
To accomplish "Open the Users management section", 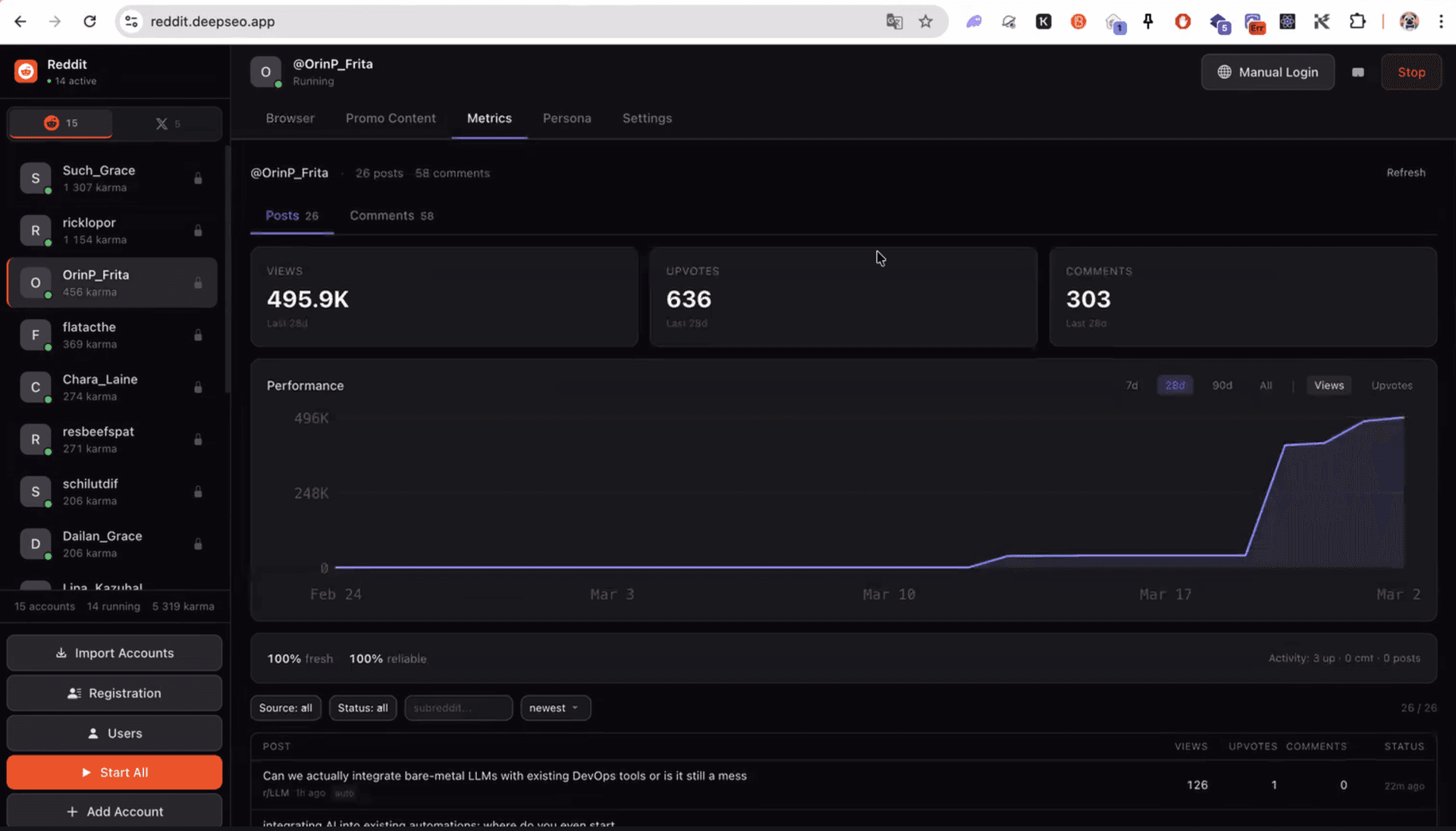I will tap(114, 732).
